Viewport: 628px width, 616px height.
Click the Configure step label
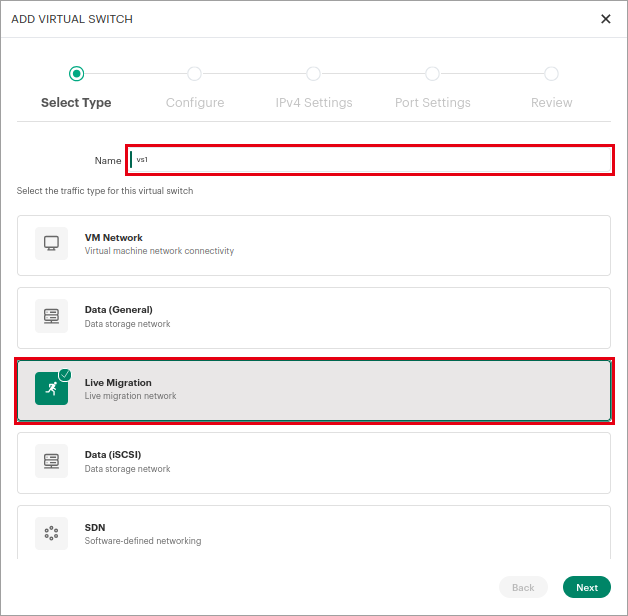195,103
